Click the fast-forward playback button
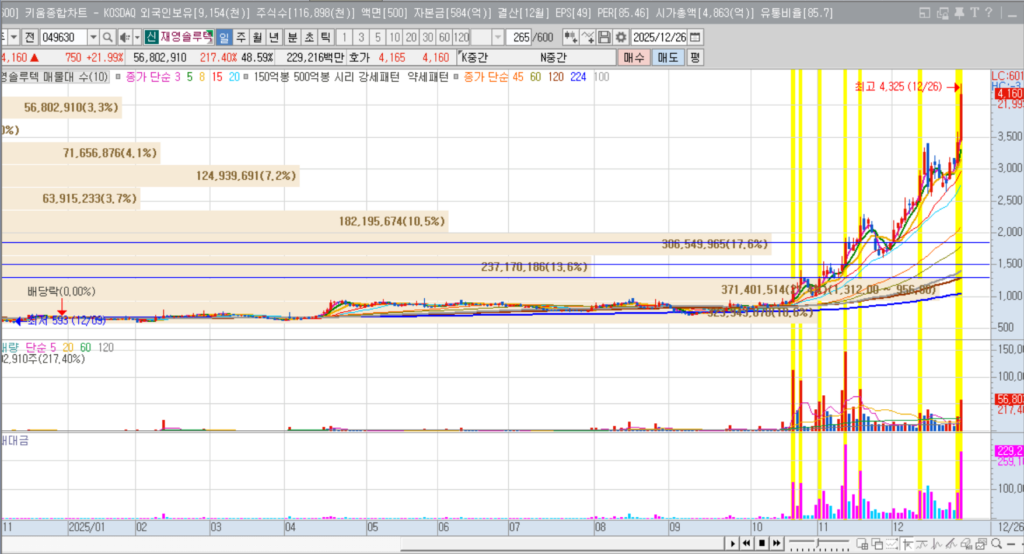Screen dimensions: 1024x554 coord(776,543)
